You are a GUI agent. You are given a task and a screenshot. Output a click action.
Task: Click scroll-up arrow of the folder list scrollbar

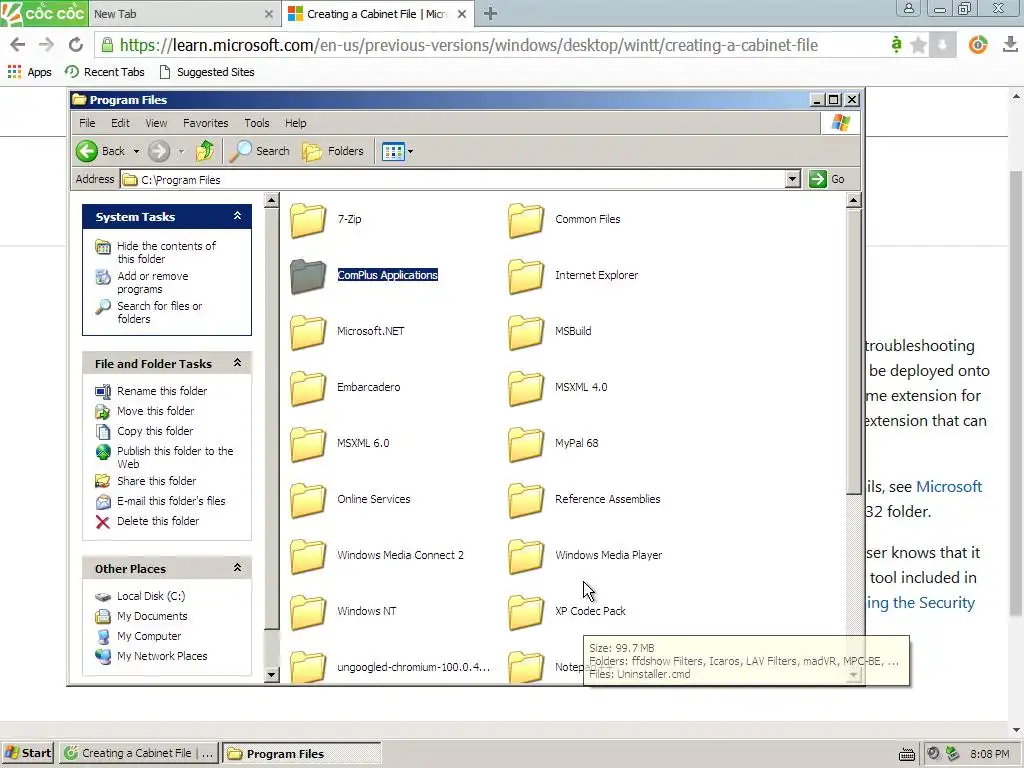pos(854,200)
